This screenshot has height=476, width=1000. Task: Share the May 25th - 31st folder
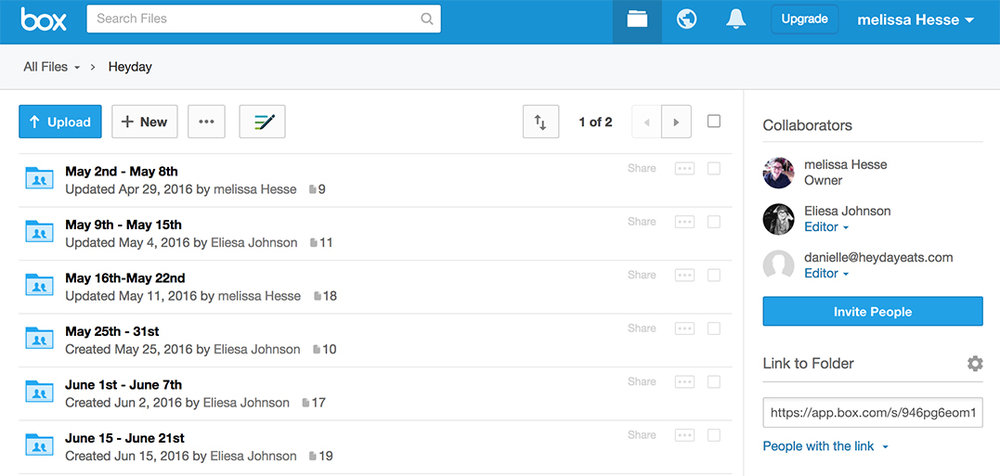click(x=642, y=328)
